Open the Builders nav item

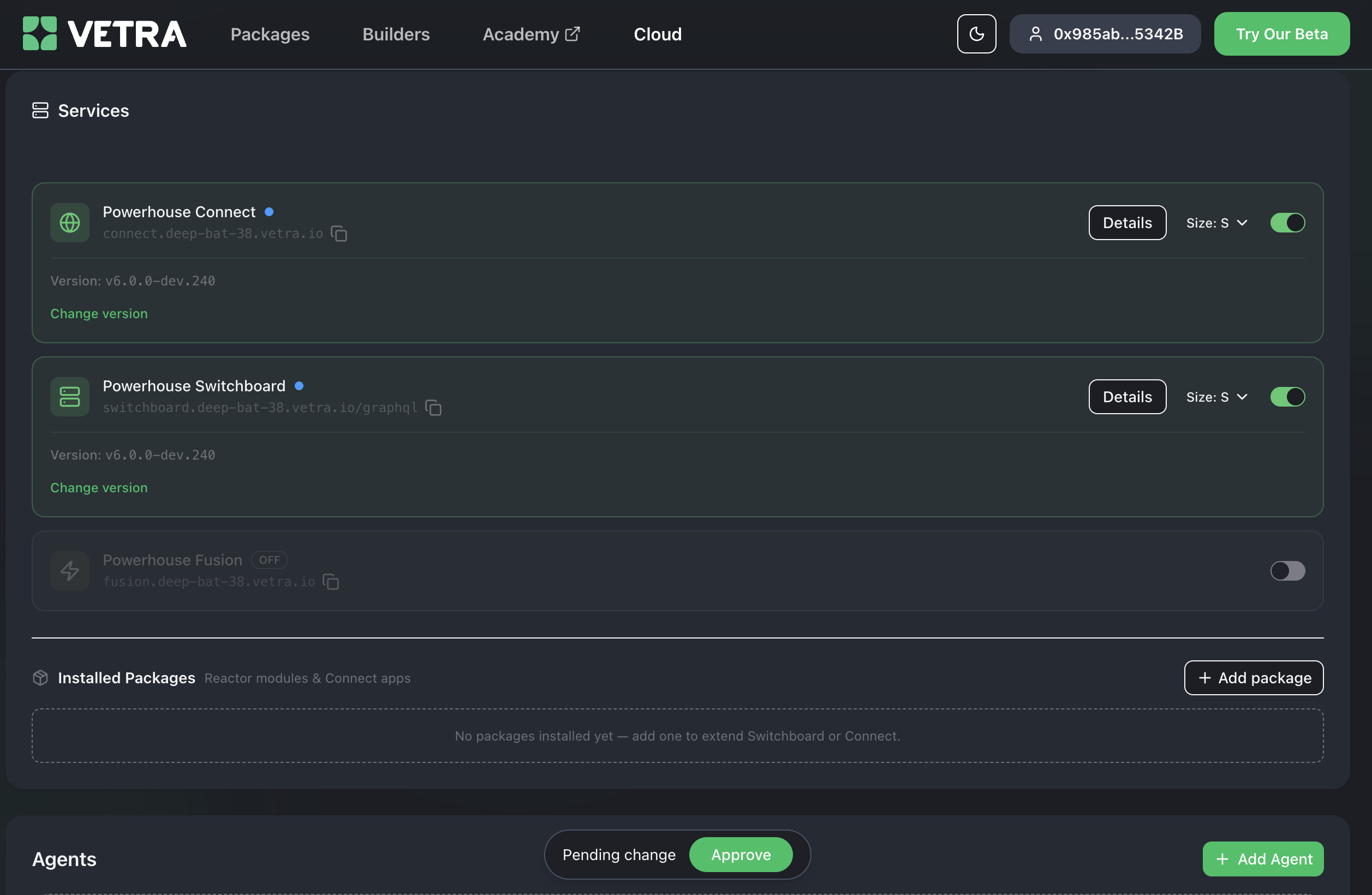pyautogui.click(x=396, y=34)
